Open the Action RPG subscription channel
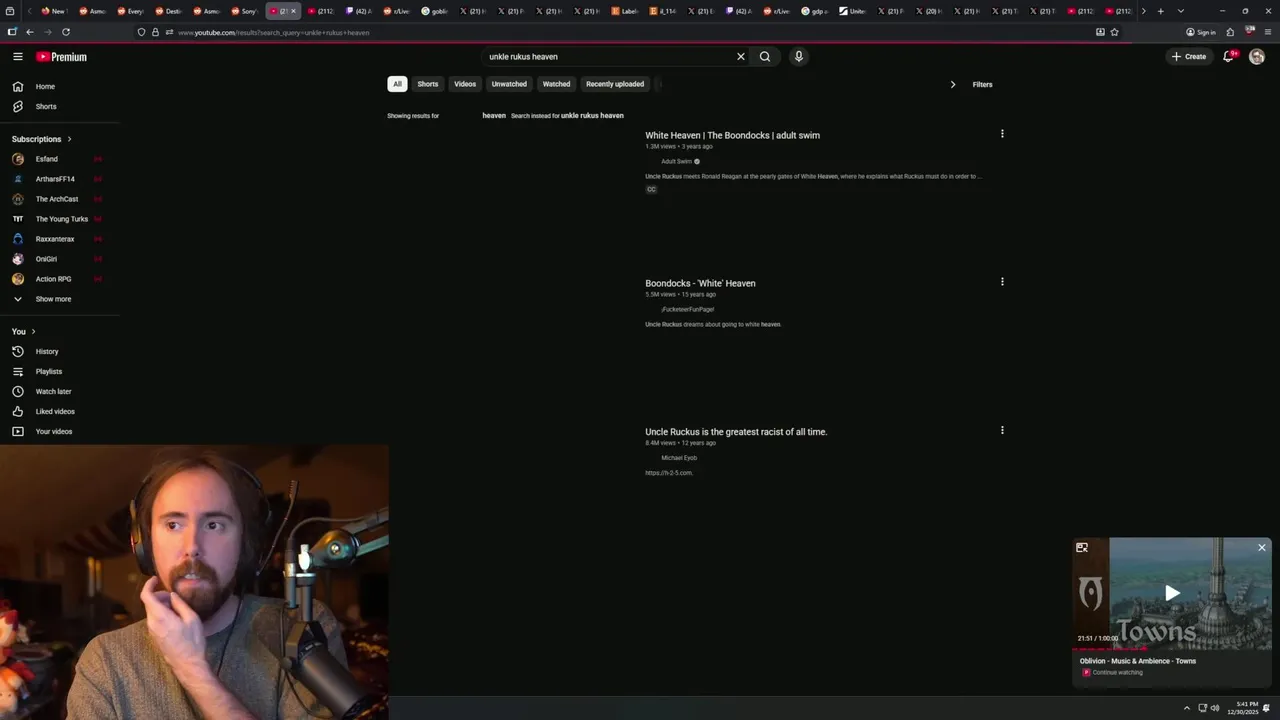The width and height of the screenshot is (1280, 720). [60, 279]
